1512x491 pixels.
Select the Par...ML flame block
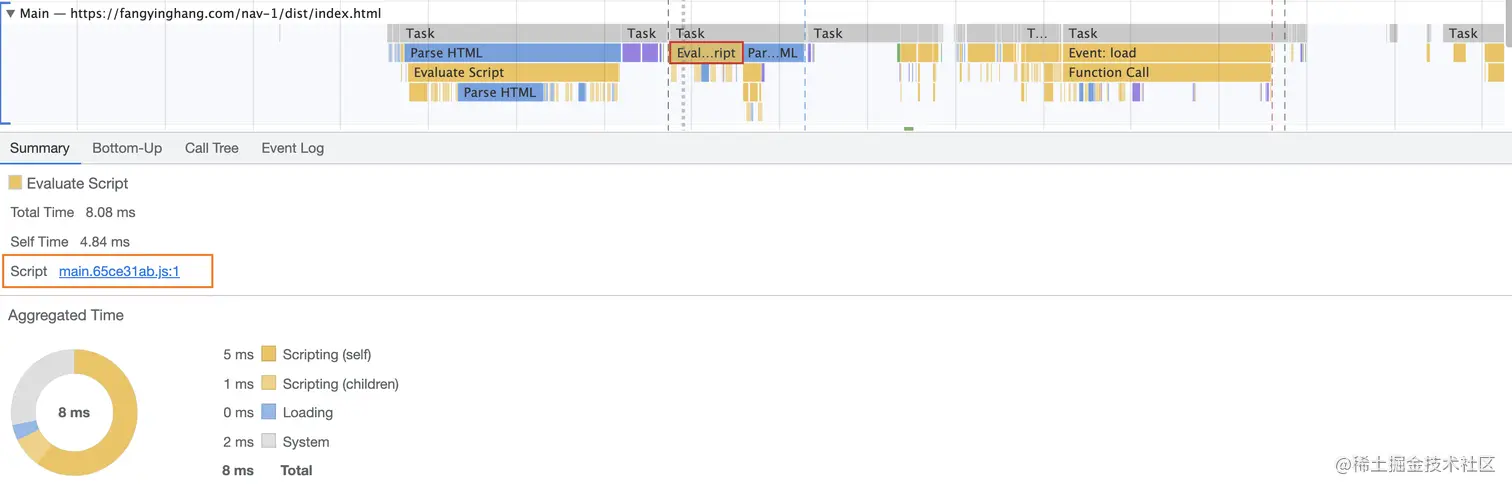774,53
